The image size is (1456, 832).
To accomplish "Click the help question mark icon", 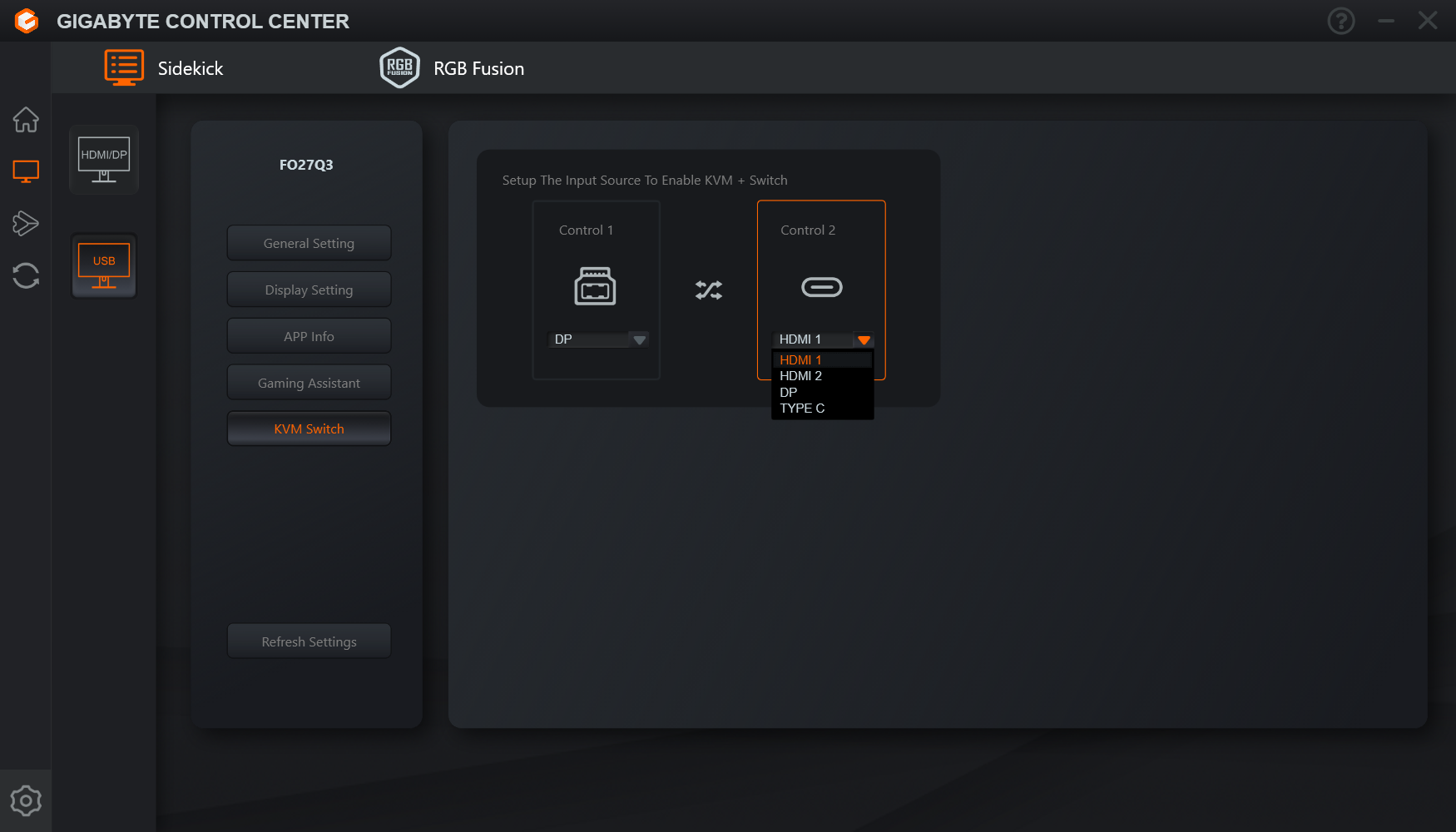I will point(1341,21).
